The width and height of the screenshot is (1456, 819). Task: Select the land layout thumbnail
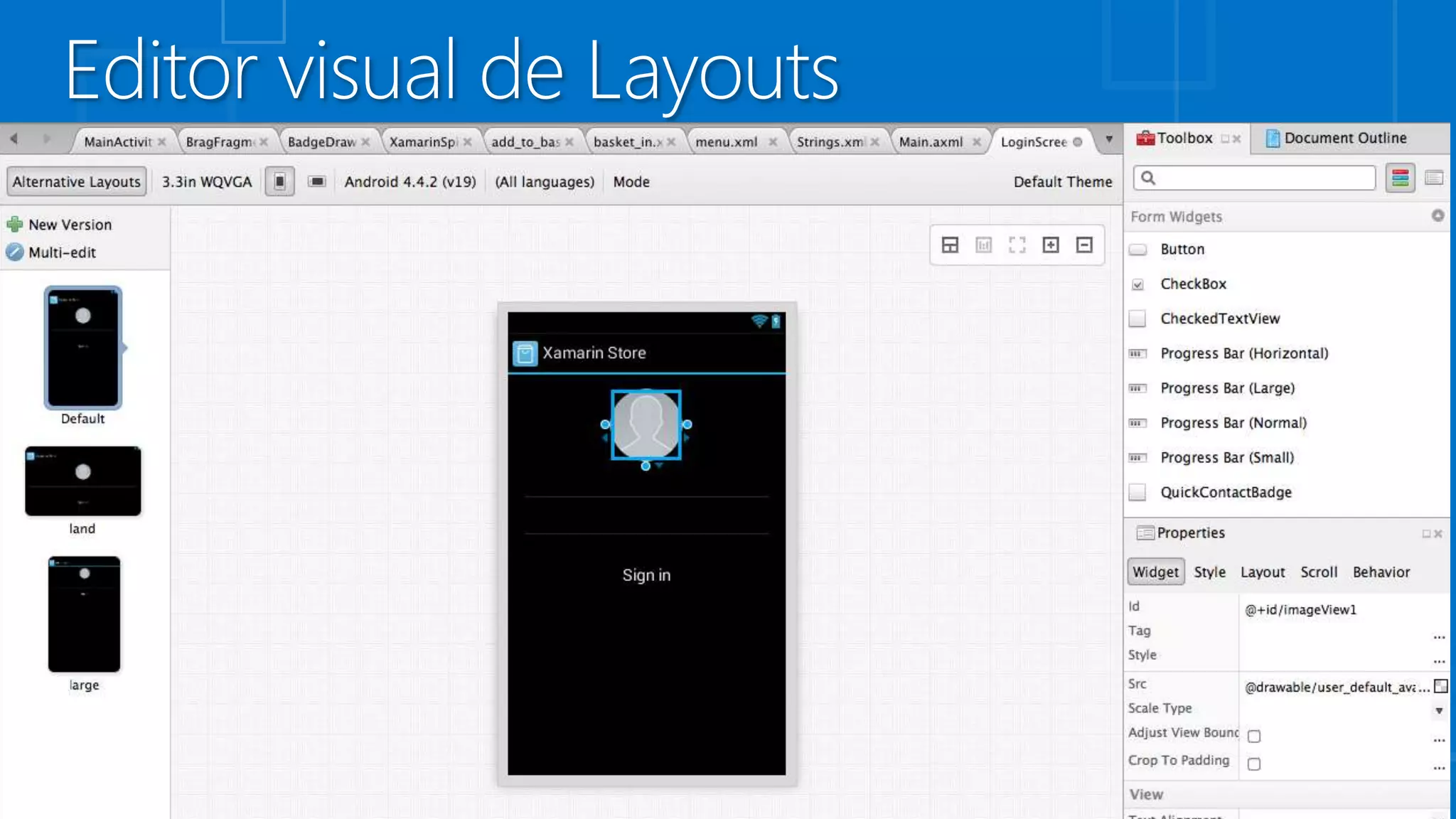pos(83,481)
